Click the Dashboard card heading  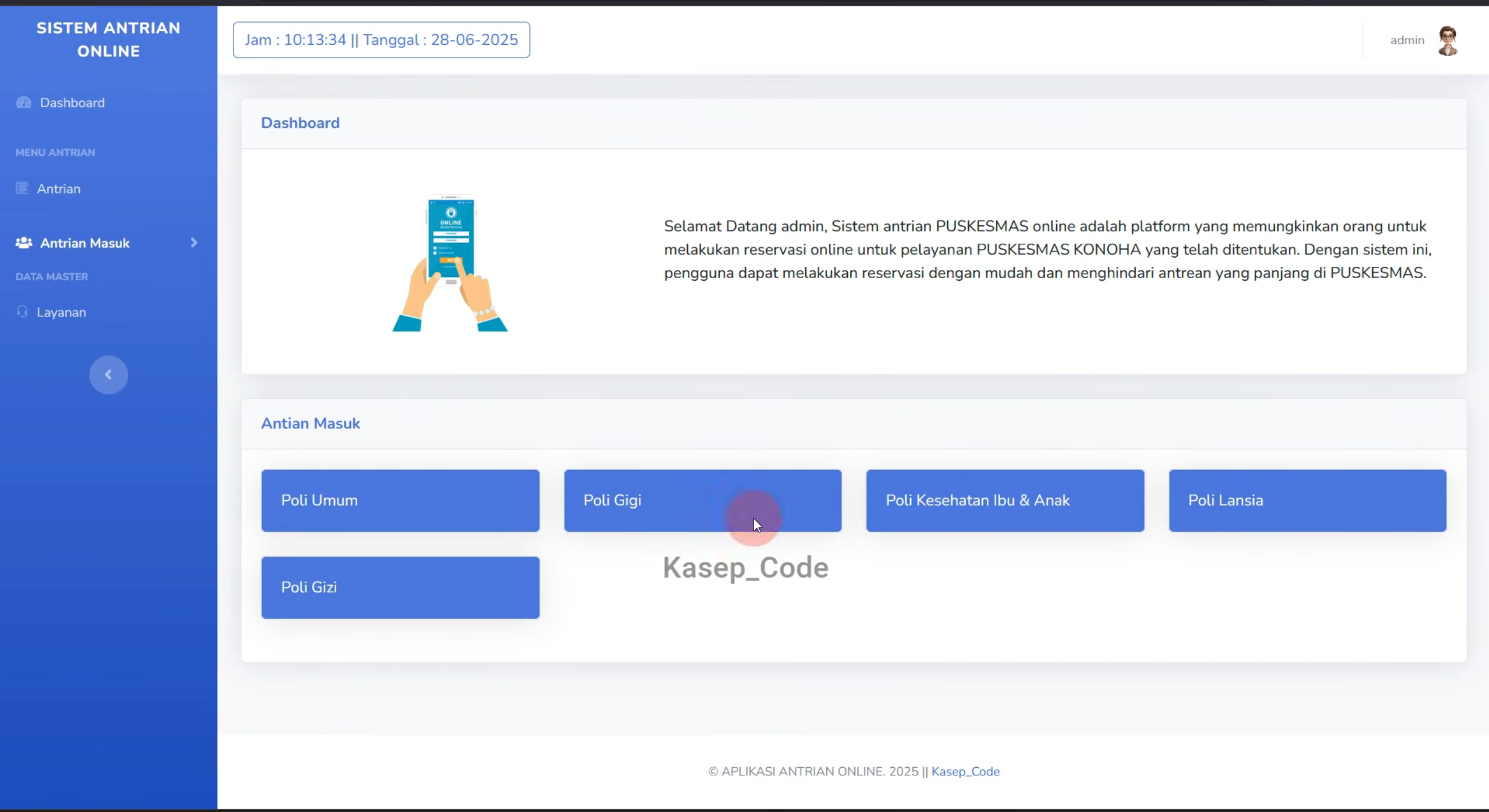point(300,123)
